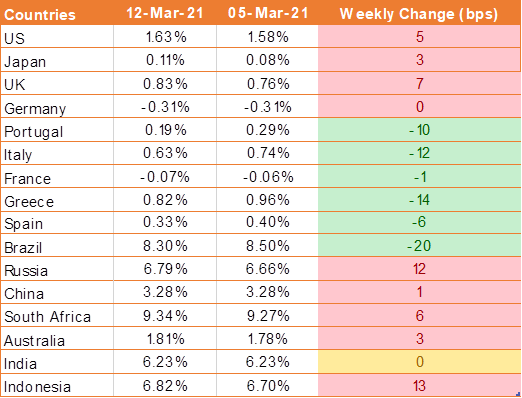
Task: Click the 12-Mar-21 column header
Action: tap(165, 13)
